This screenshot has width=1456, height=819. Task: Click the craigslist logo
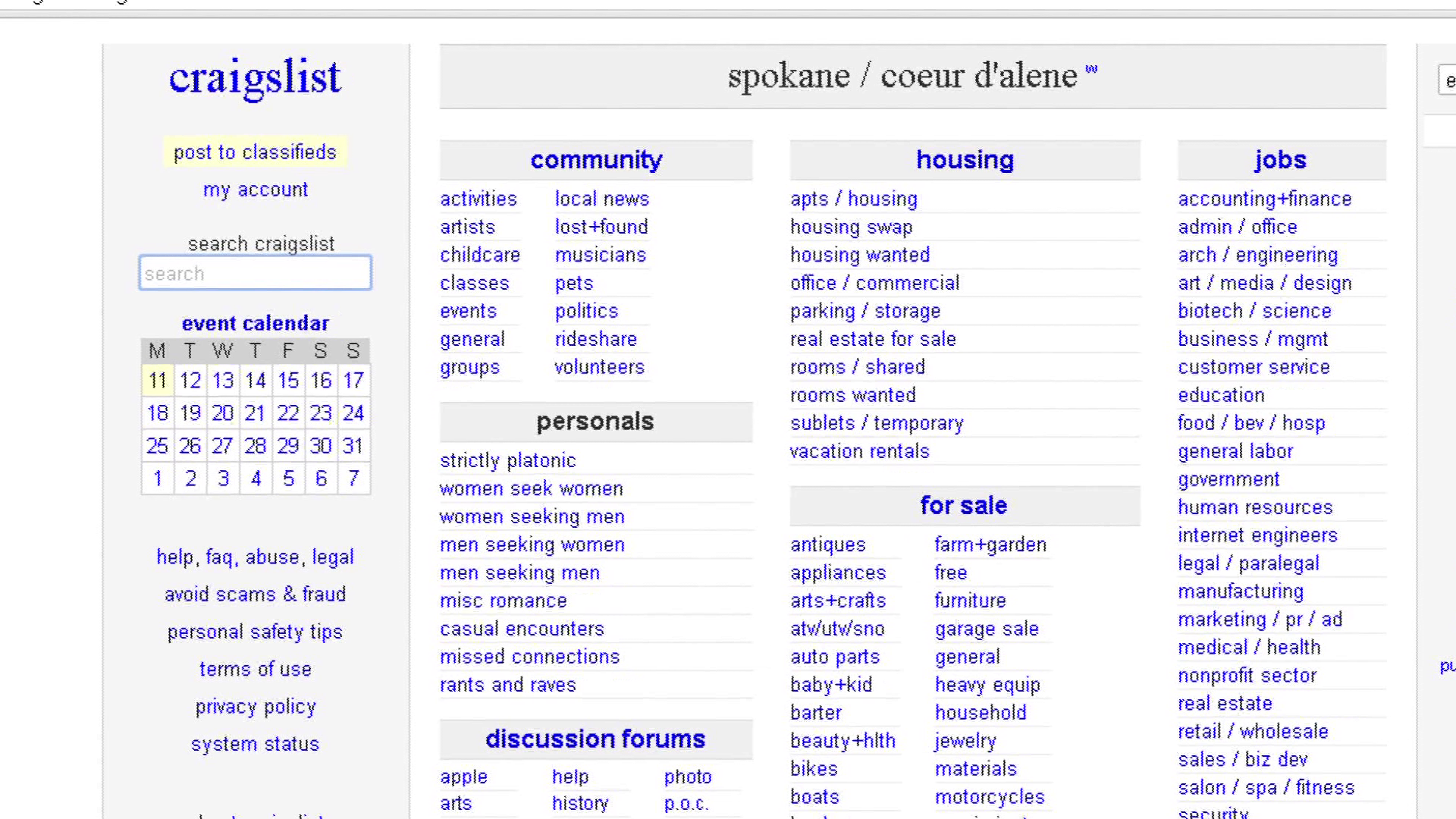click(x=255, y=77)
